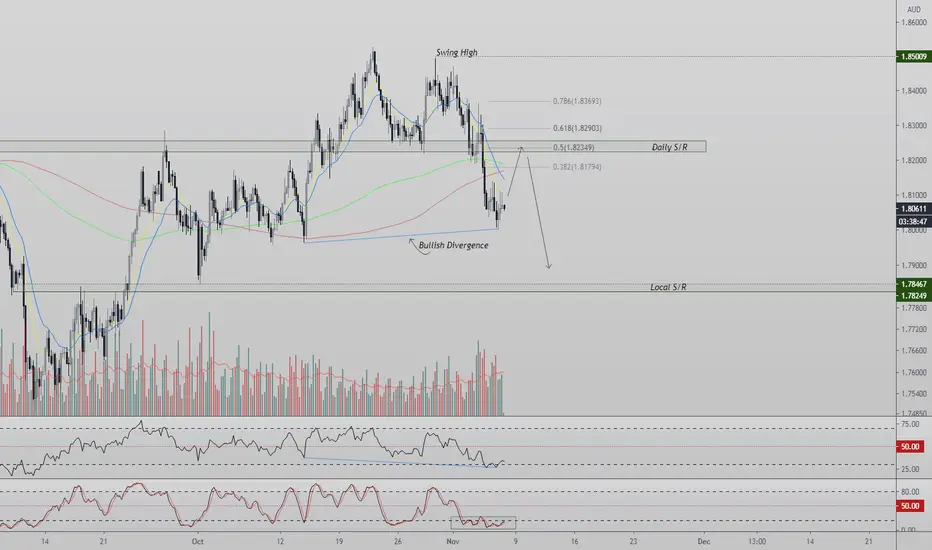Image resolution: width=932 pixels, height=550 pixels.
Task: Click the 1.77800 price axis value
Action: (x=914, y=307)
